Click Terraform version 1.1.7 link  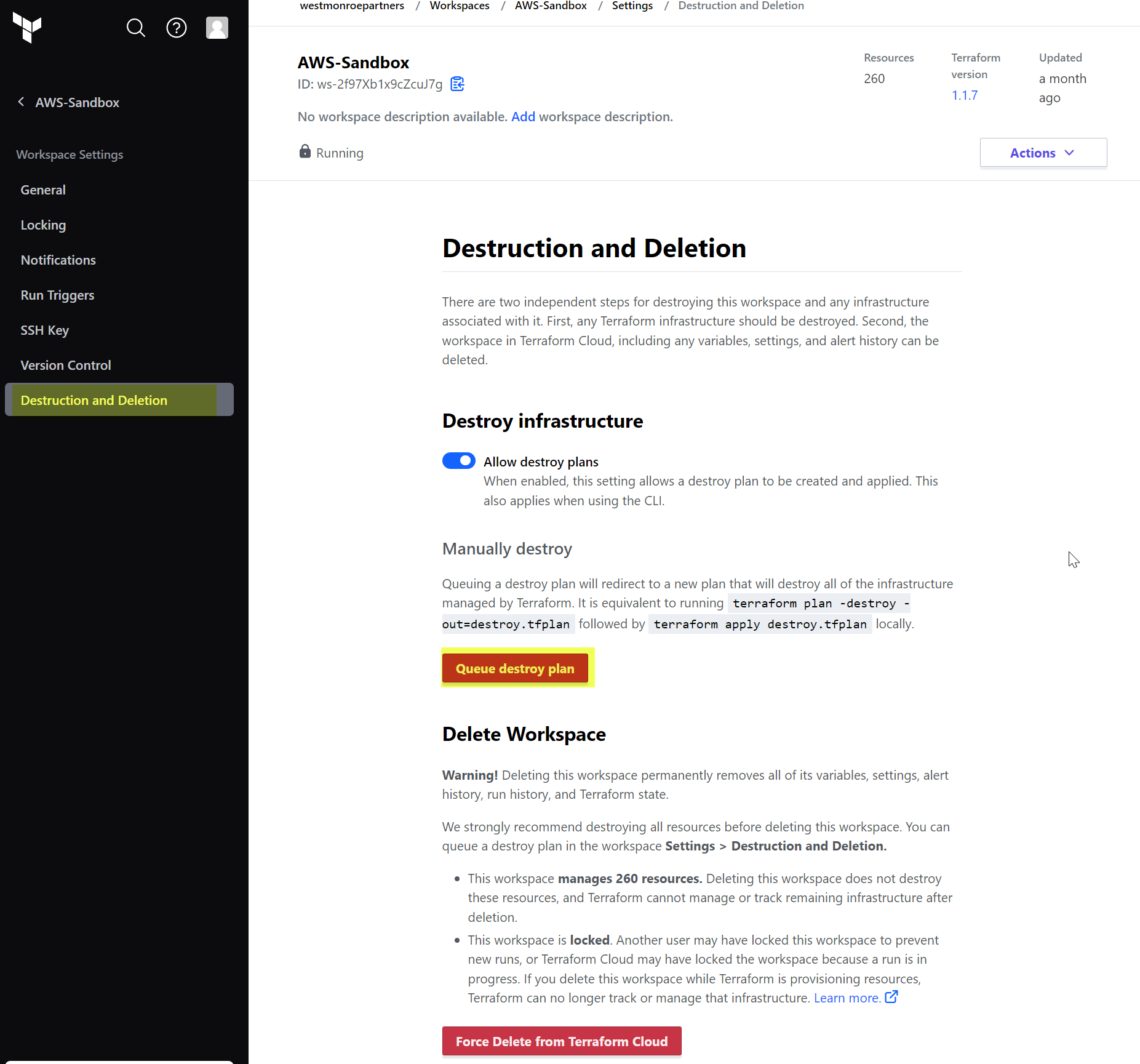(x=964, y=95)
